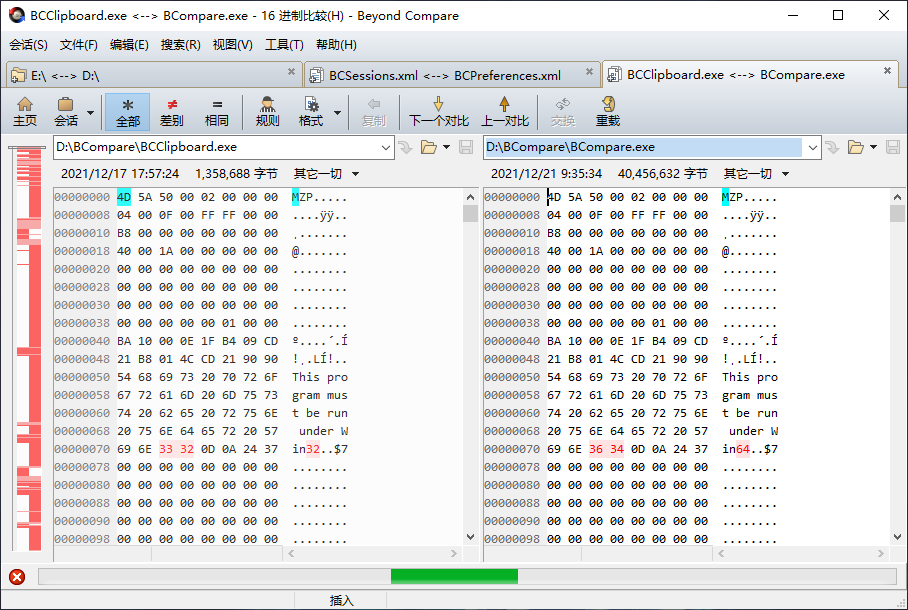The image size is (908, 610).
Task: Click left pane go-to-path arrow icon
Action: coord(405,147)
